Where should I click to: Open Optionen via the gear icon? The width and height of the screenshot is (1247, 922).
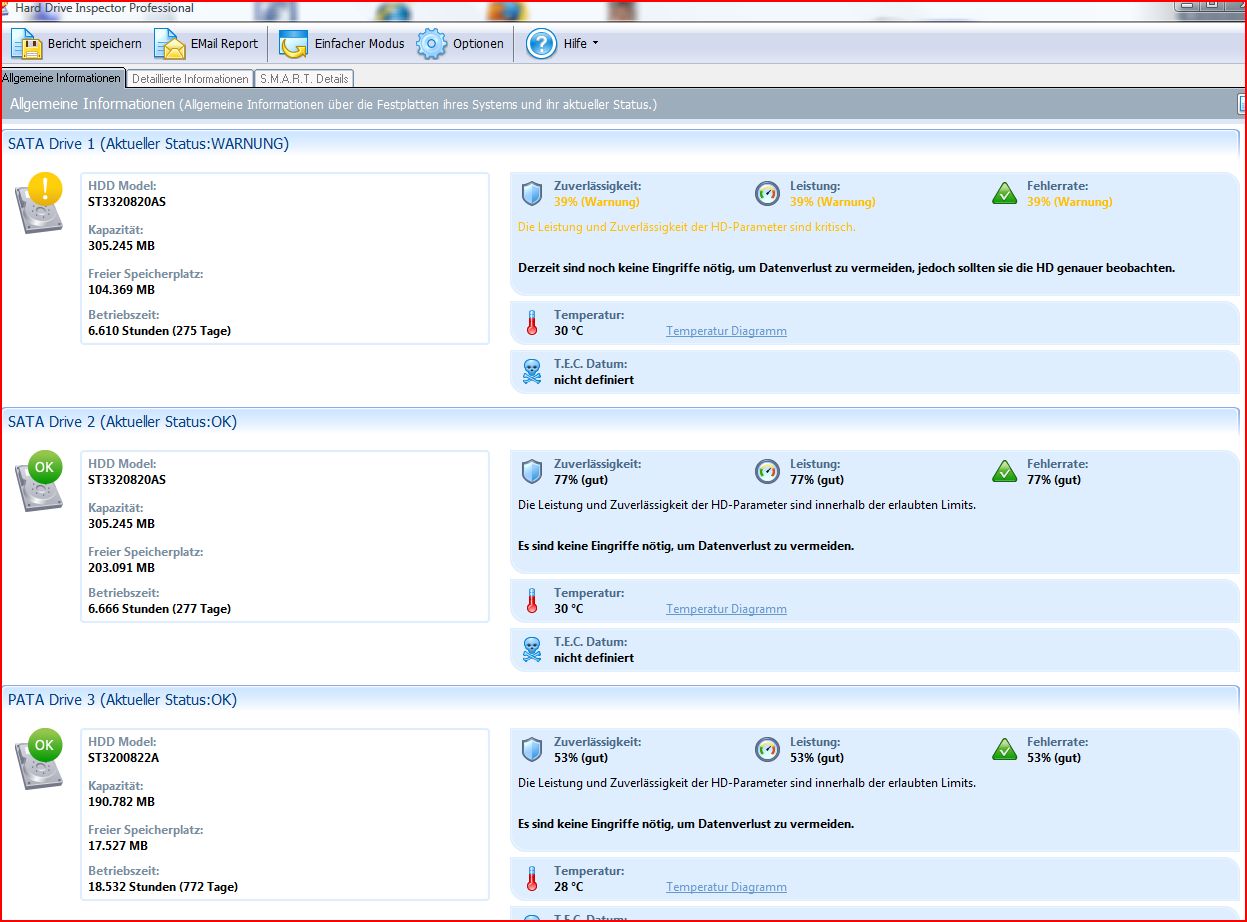[x=432, y=44]
